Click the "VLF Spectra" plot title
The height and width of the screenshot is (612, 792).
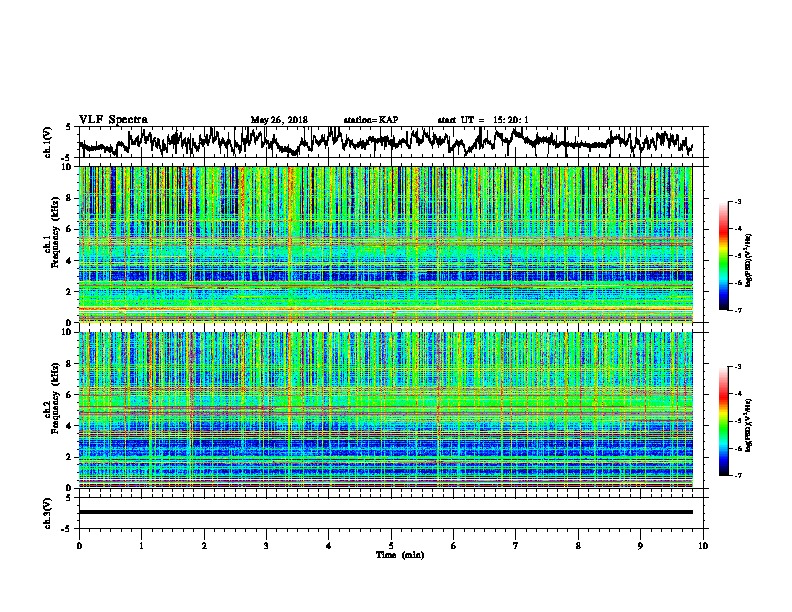point(113,120)
